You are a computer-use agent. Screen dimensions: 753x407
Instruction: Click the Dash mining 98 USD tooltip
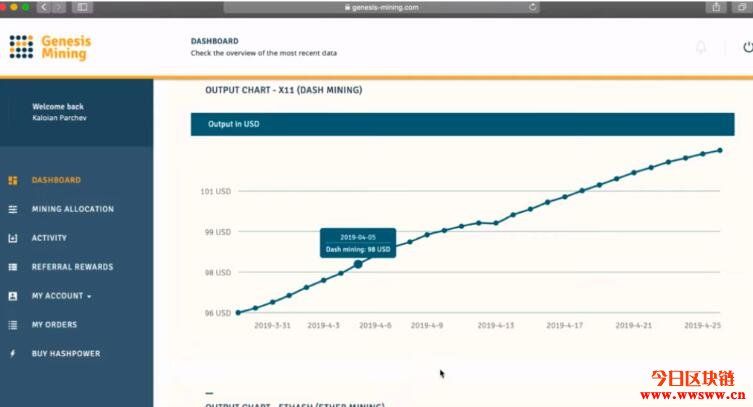click(x=358, y=243)
